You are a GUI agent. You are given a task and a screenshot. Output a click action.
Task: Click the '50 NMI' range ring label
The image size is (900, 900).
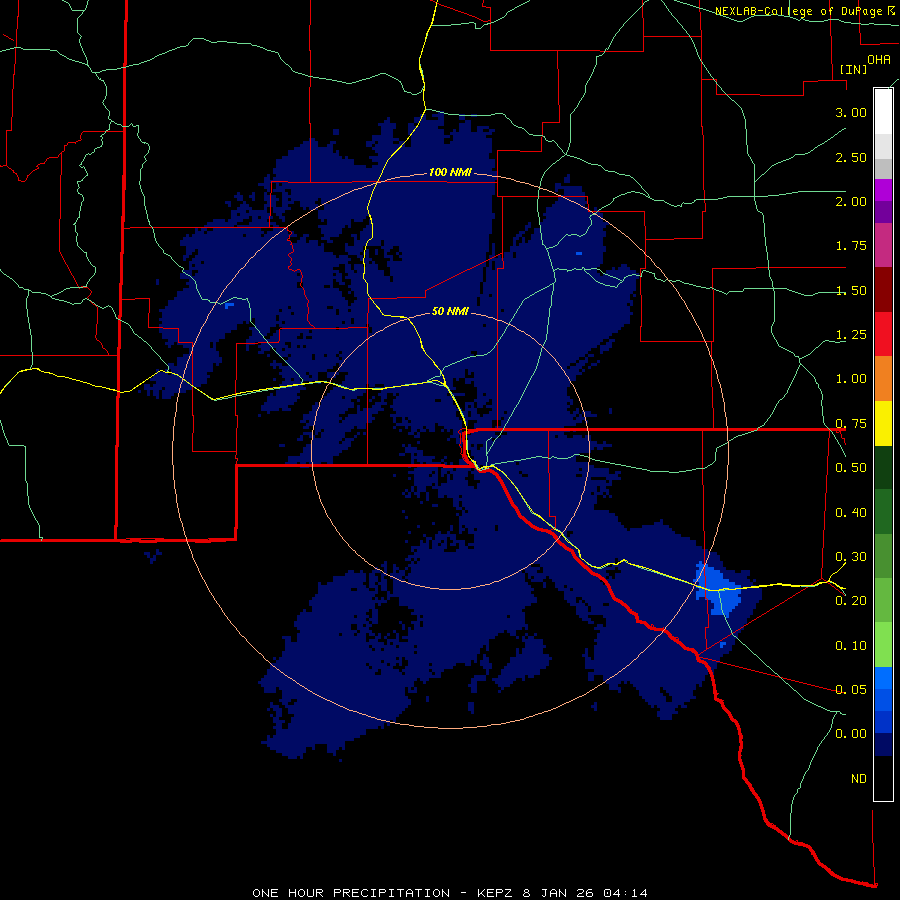click(x=450, y=312)
